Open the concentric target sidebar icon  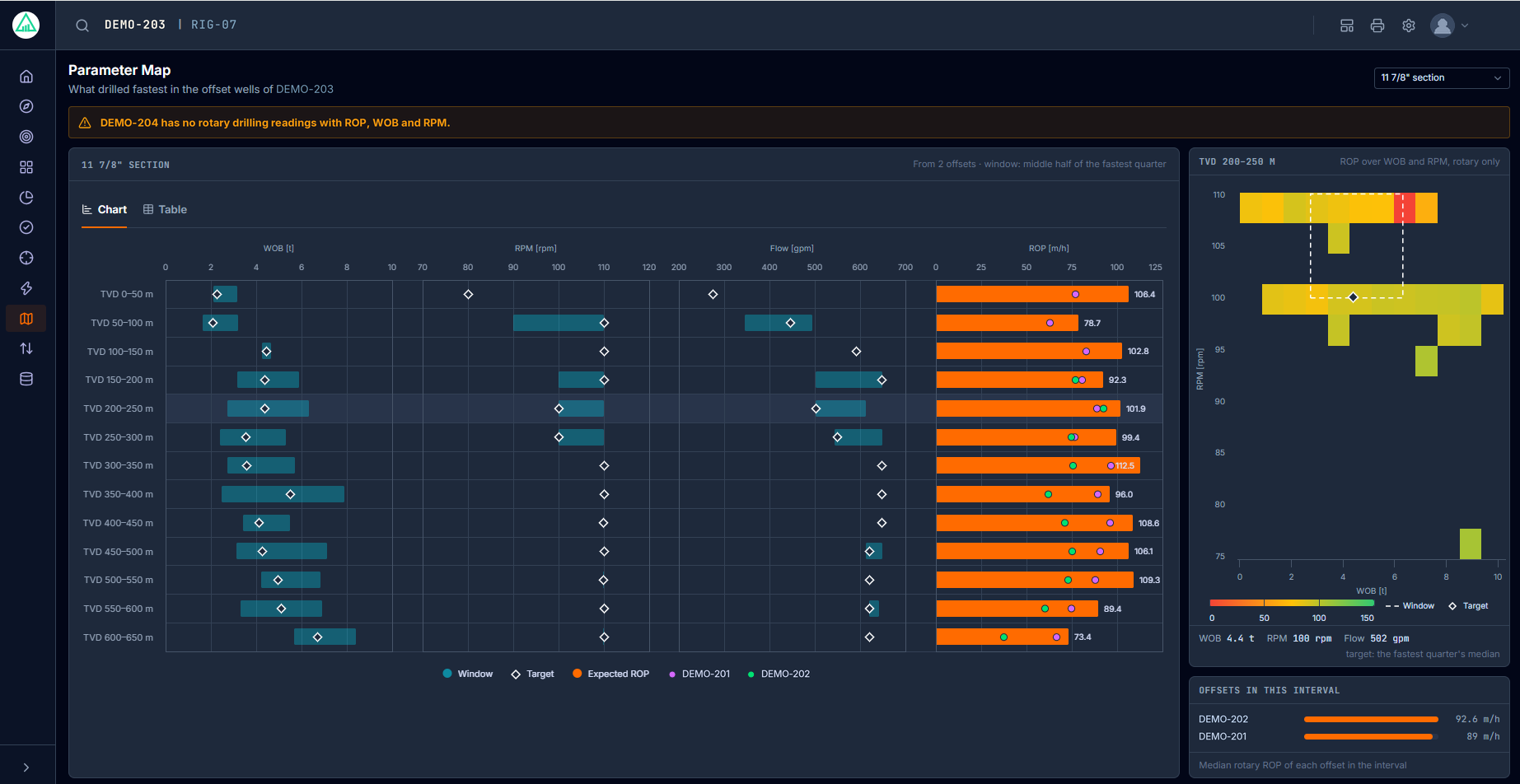click(26, 137)
